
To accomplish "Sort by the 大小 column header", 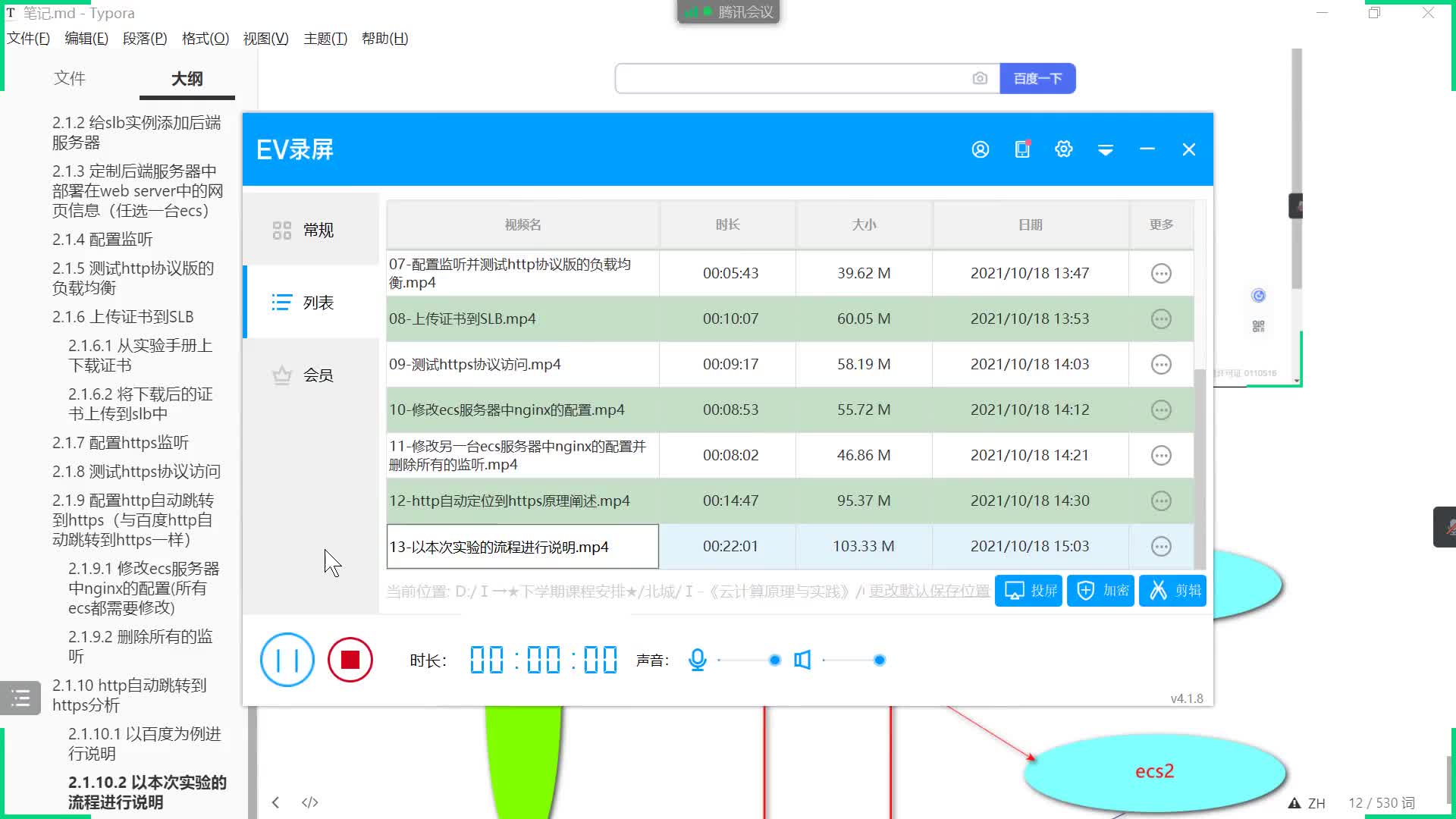I will [864, 224].
